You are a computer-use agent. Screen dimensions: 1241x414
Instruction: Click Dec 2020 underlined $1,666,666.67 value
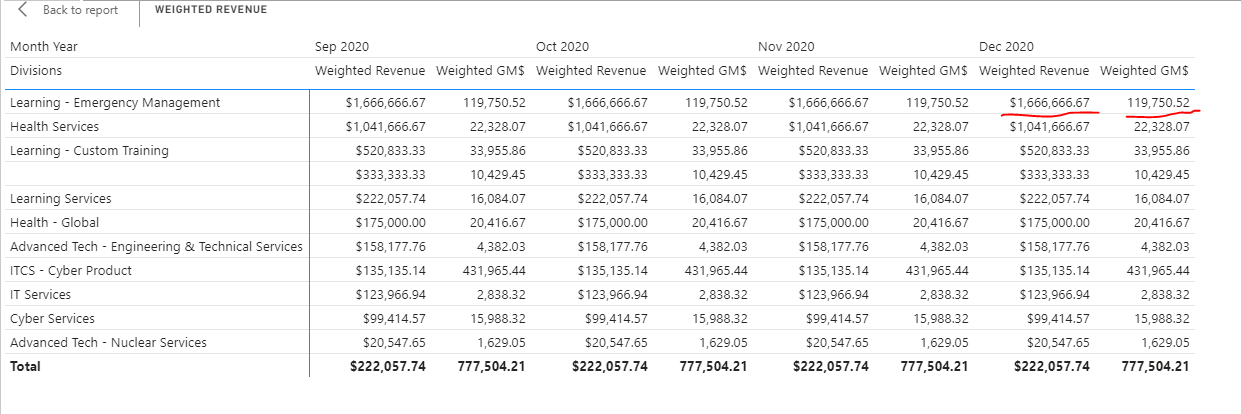(1049, 103)
